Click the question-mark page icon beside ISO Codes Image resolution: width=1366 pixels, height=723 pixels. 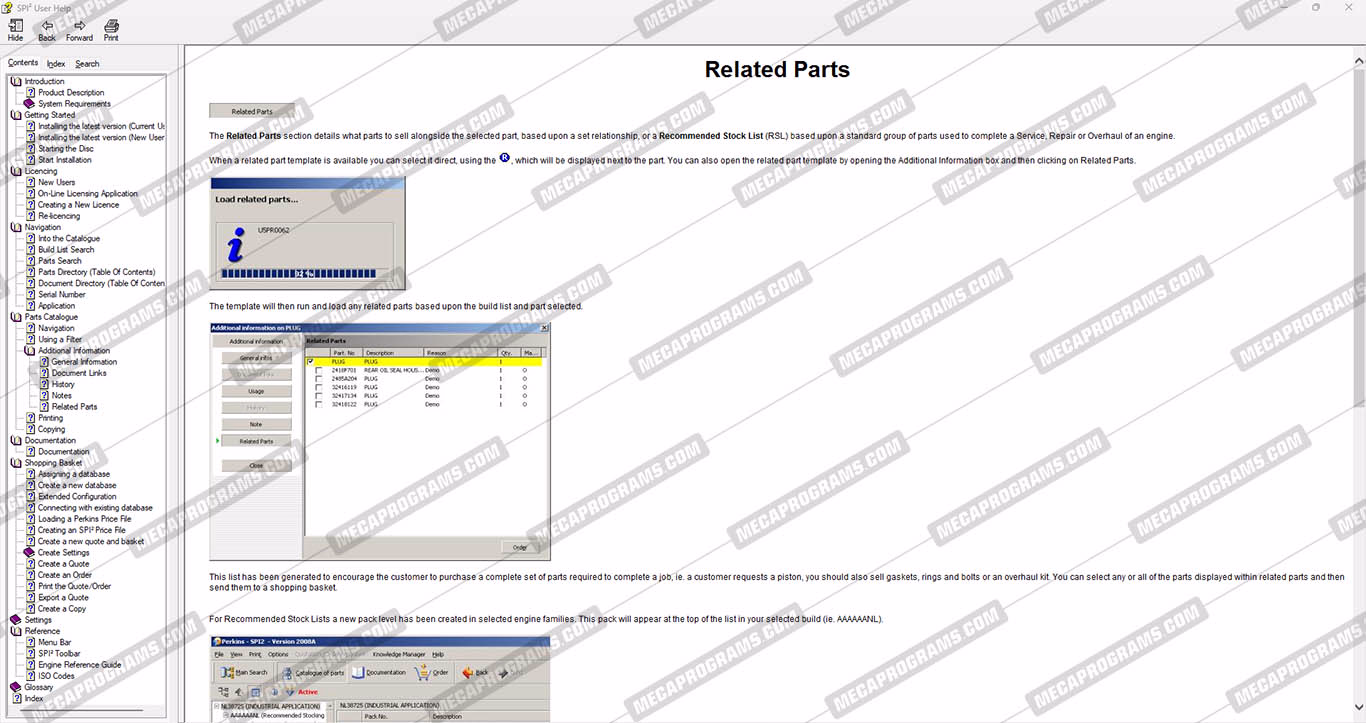click(30, 676)
